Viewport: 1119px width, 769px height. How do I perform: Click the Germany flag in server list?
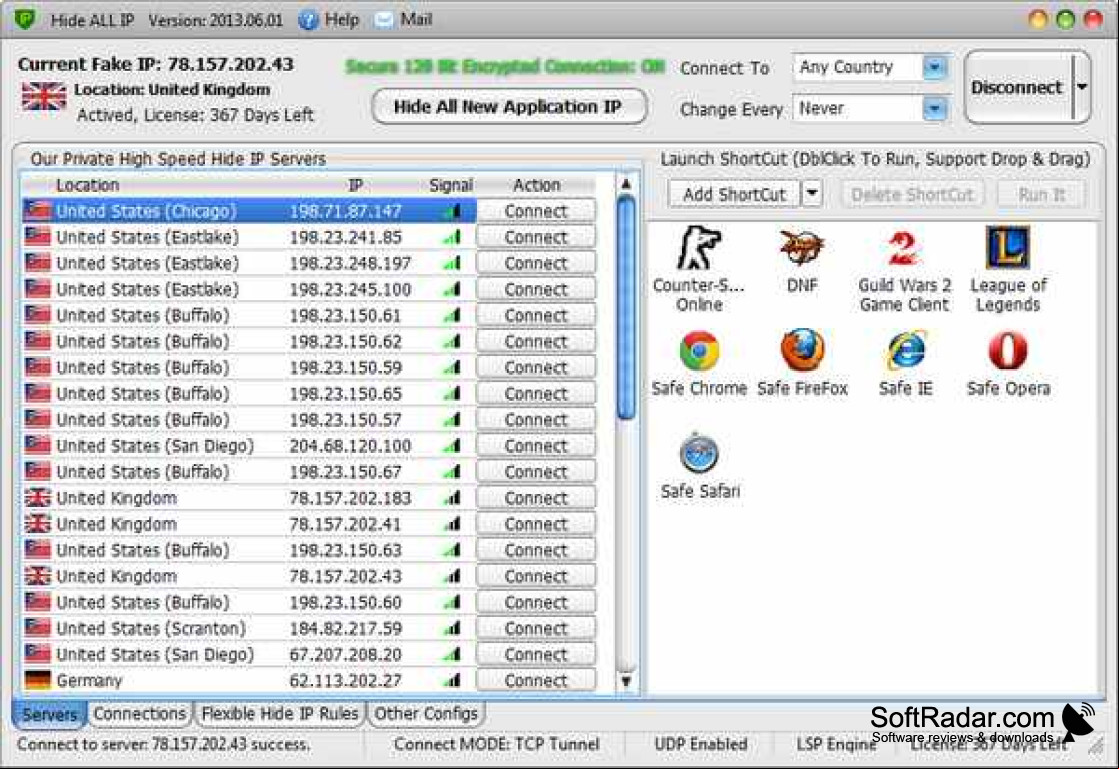click(x=37, y=680)
